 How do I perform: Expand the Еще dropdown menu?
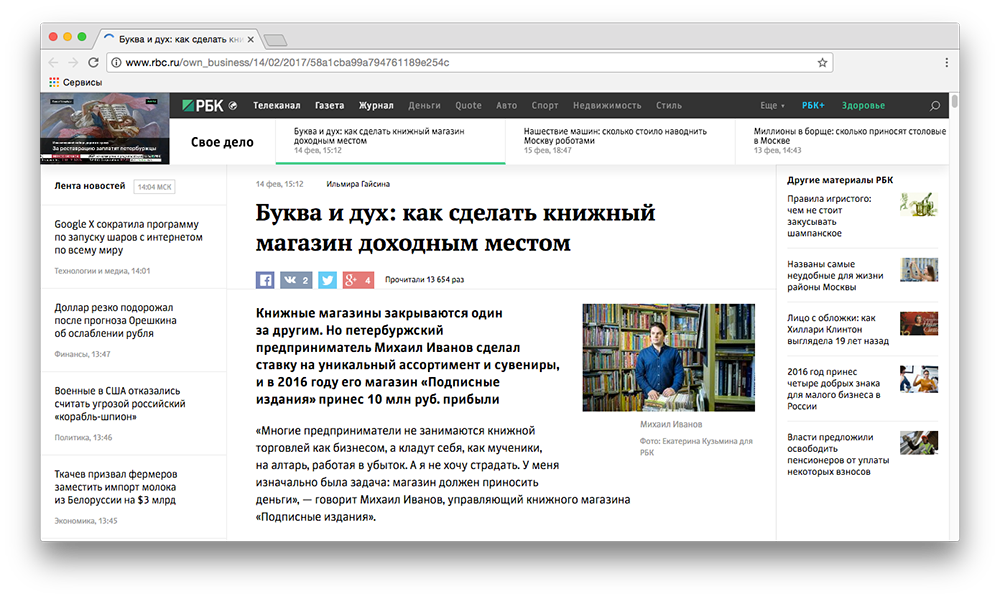click(x=772, y=106)
